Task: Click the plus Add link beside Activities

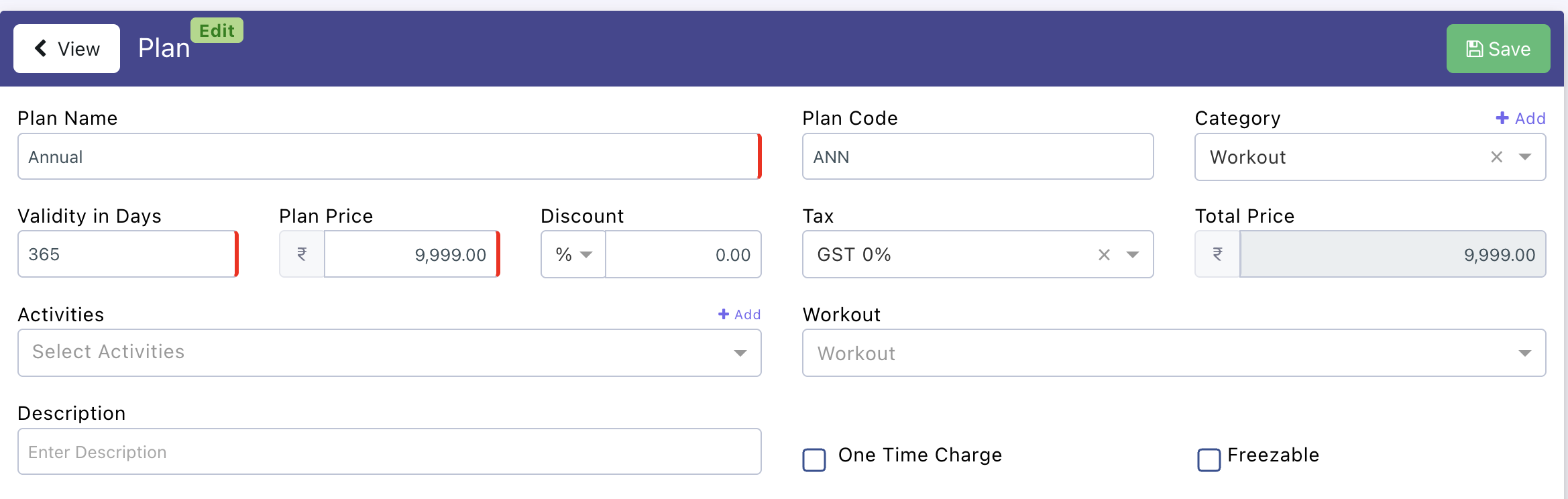Action: tap(739, 315)
